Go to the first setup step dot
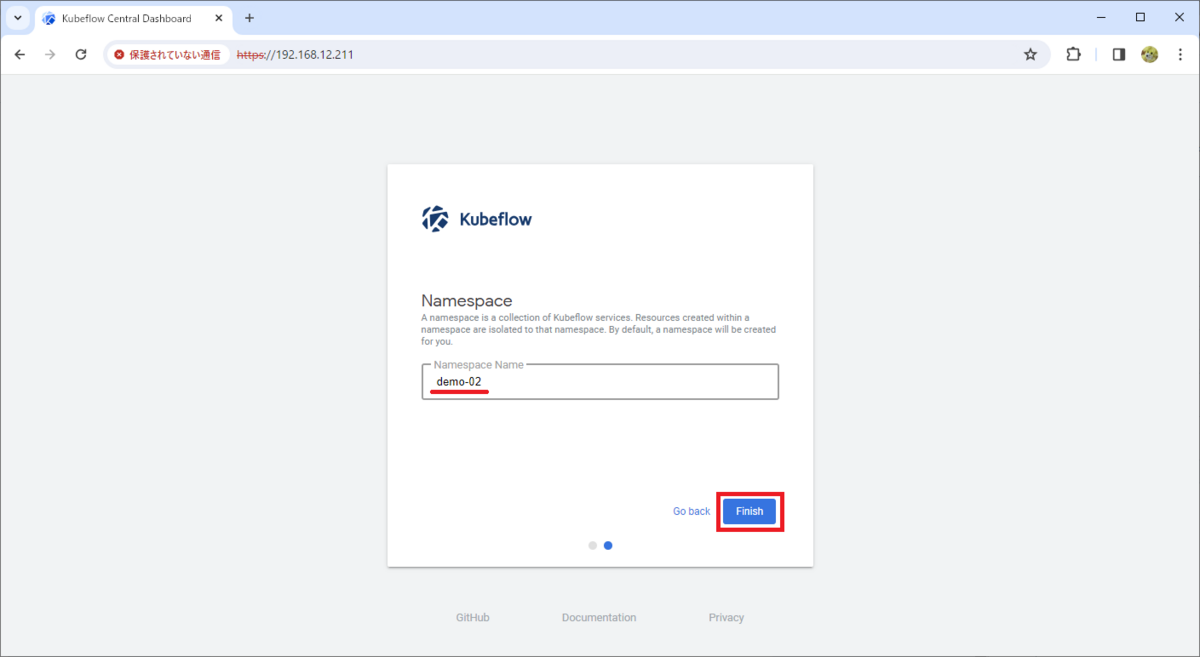 pyautogui.click(x=593, y=545)
